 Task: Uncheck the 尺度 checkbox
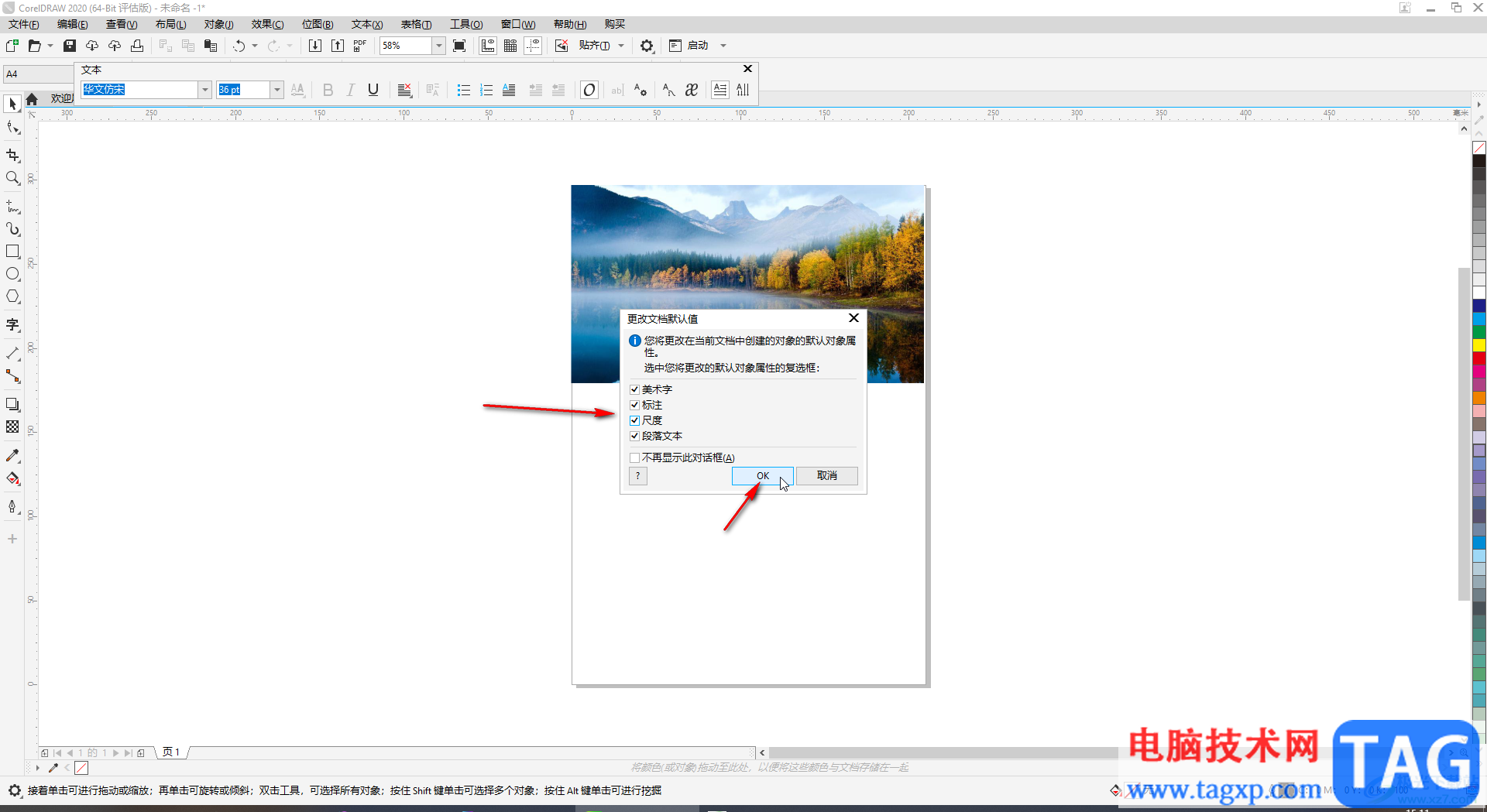tap(634, 420)
